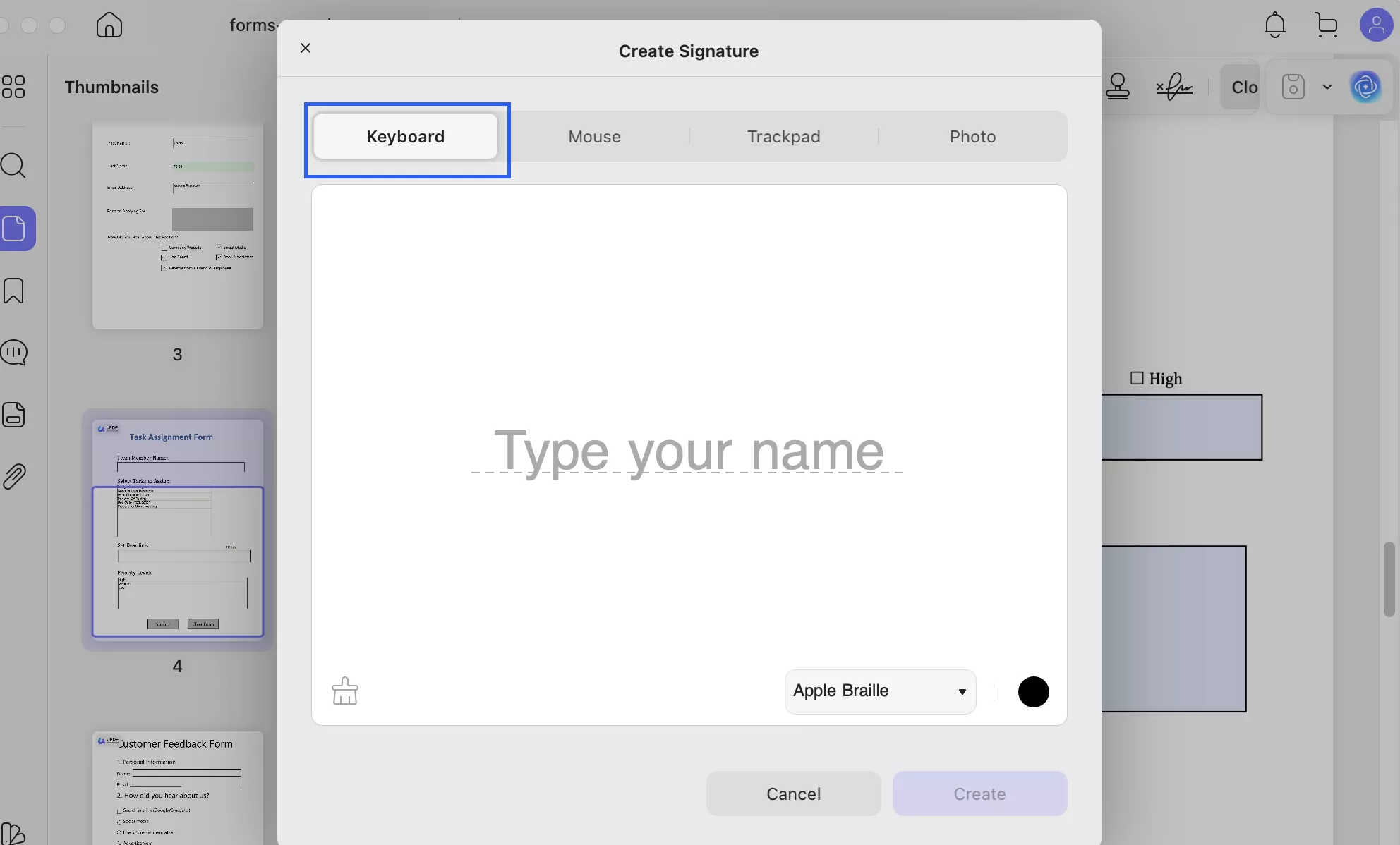Switch to the Mouse signature tab
This screenshot has width=1400, height=845.
point(594,136)
